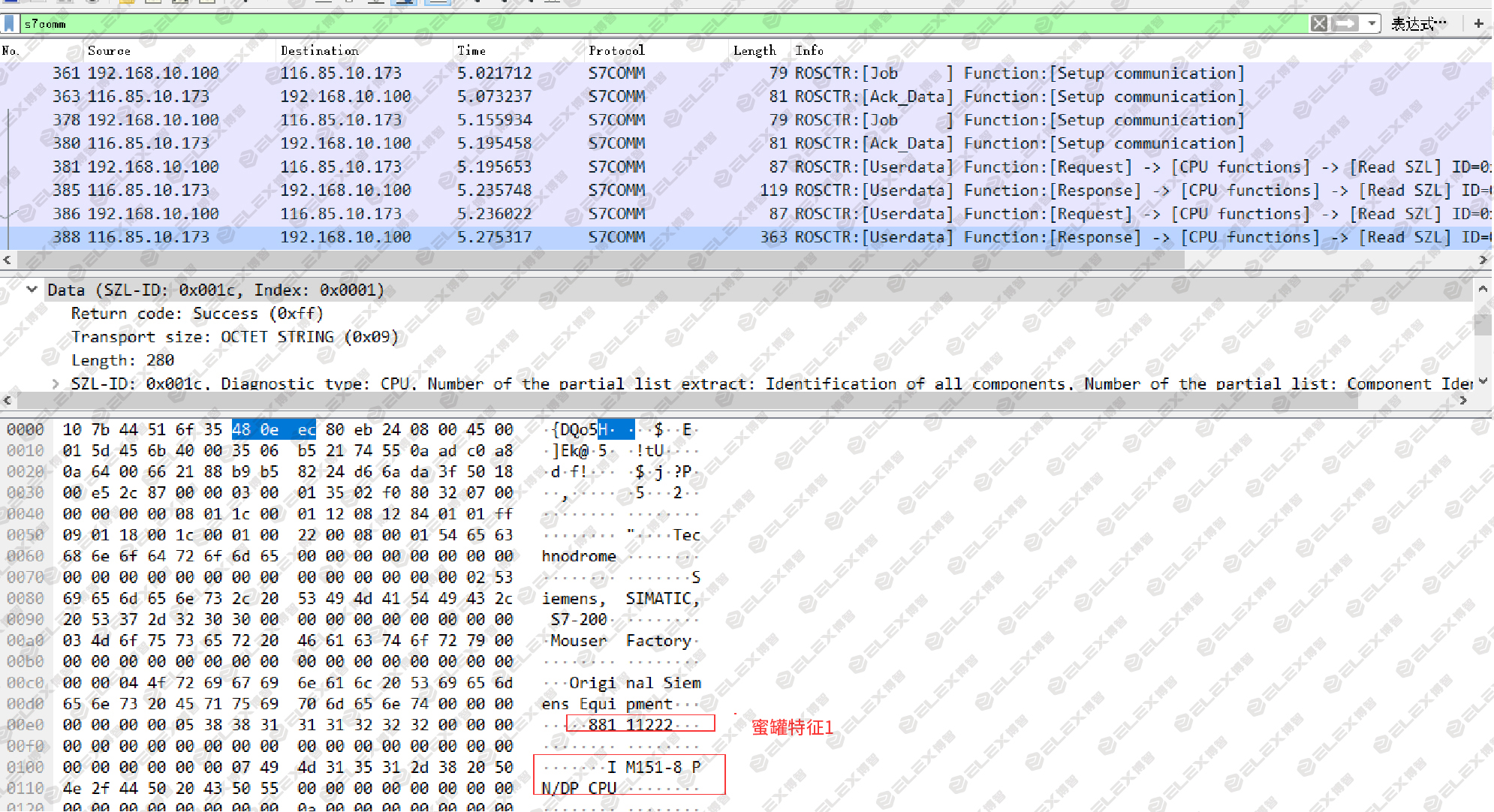Open the expression builder button
This screenshot has width=1494, height=812.
point(1418,23)
